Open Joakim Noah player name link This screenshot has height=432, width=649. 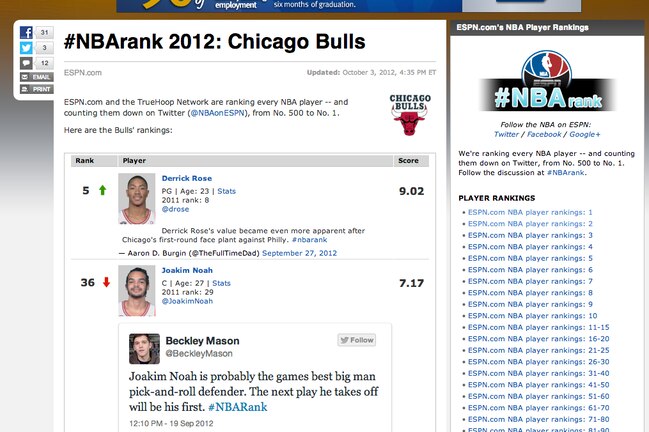coord(187,270)
